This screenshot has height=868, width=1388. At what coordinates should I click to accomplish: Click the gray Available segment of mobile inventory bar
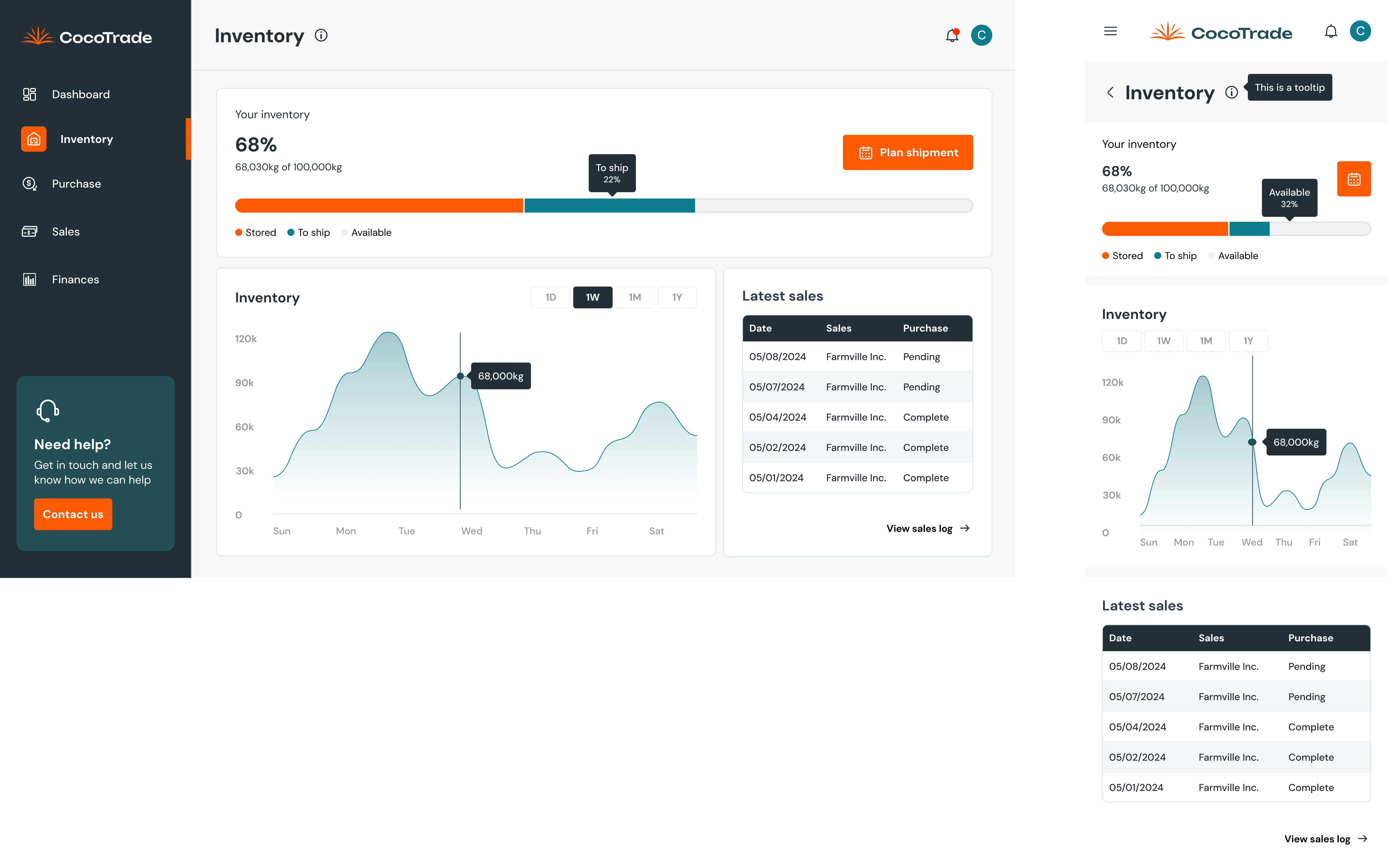click(x=1320, y=229)
